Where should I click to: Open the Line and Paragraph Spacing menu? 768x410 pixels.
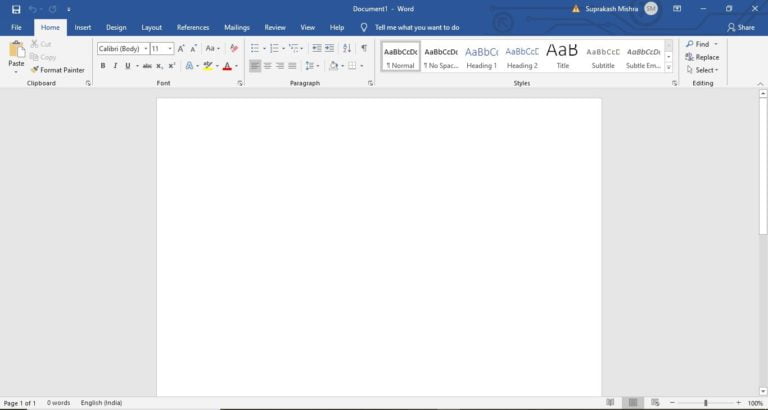coord(312,66)
